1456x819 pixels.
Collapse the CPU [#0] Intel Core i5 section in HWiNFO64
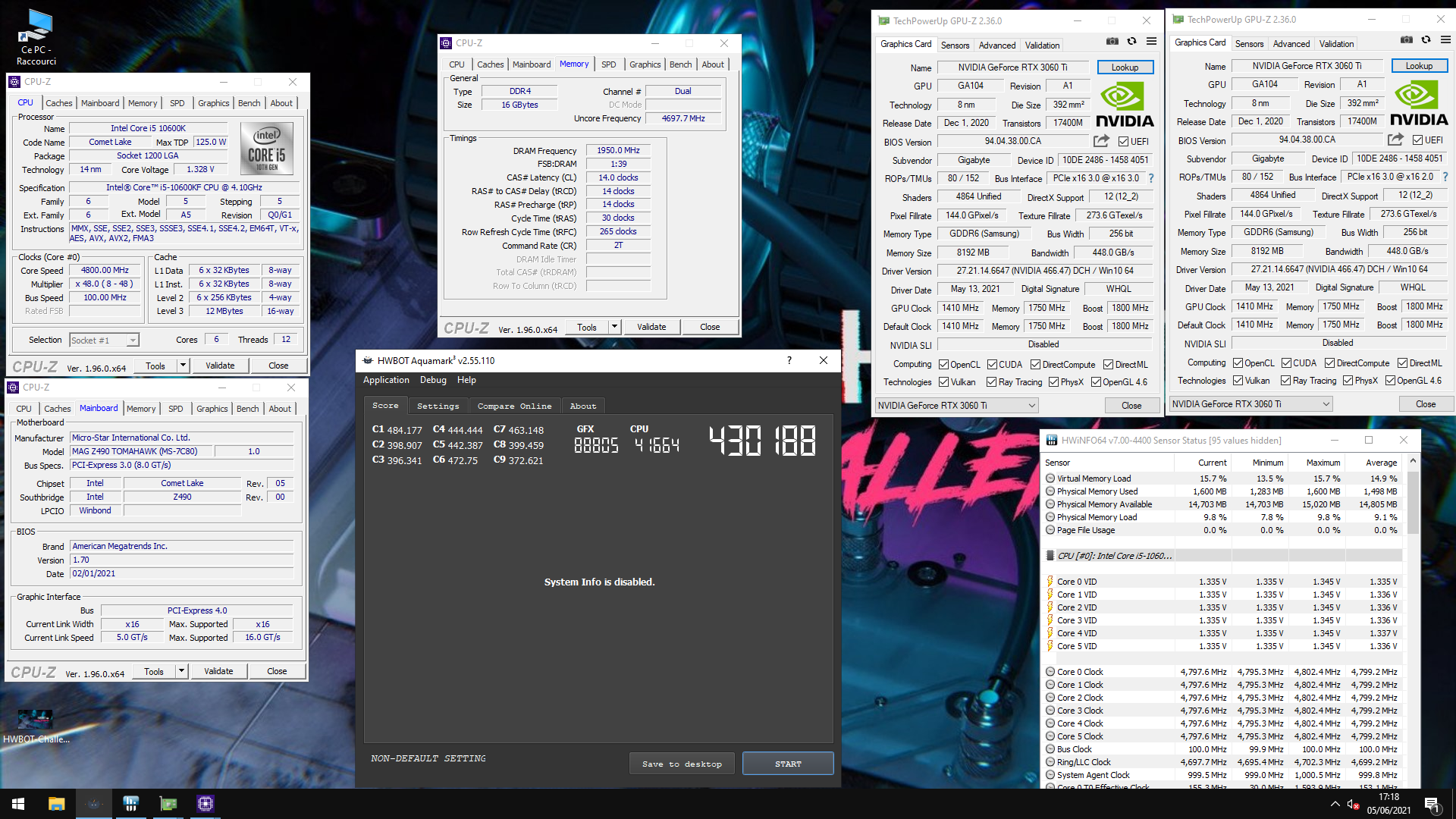pyautogui.click(x=1050, y=556)
